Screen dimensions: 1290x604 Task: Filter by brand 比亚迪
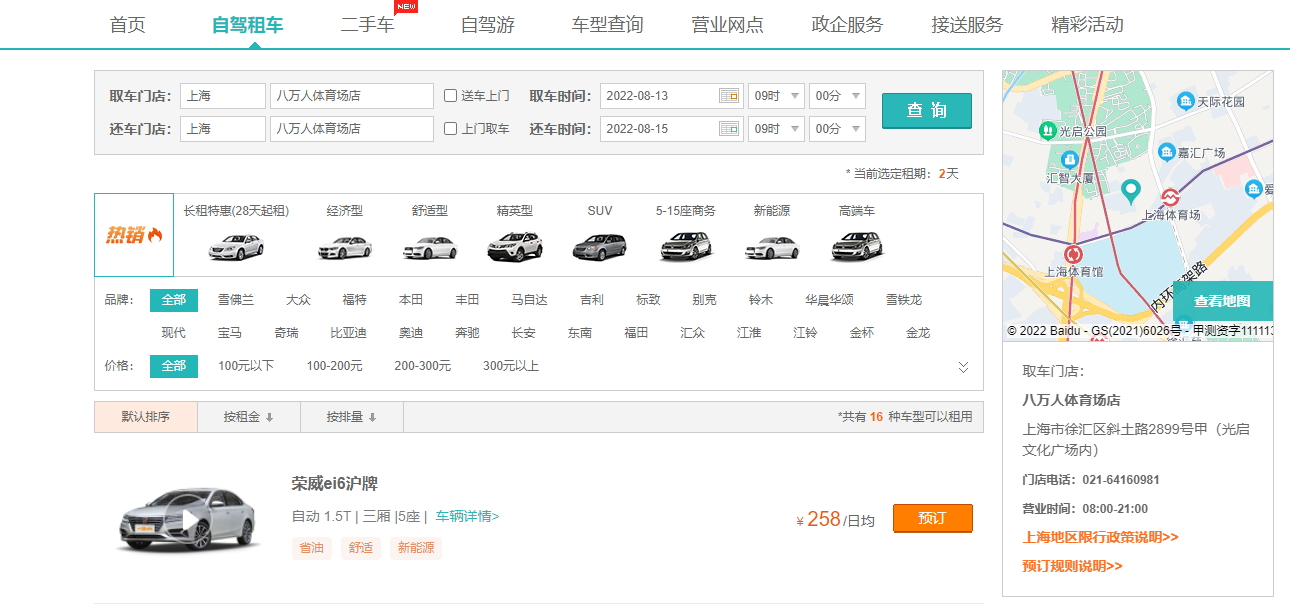349,333
